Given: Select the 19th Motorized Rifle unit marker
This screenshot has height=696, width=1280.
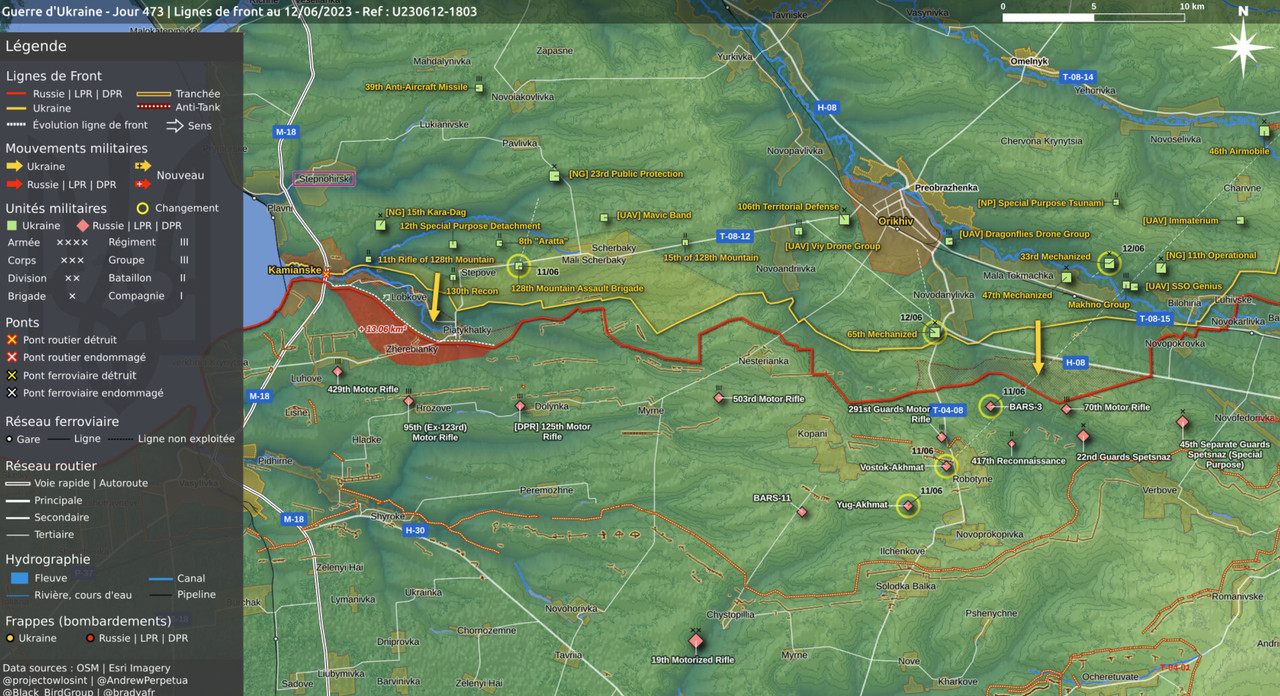Looking at the screenshot, I should click(696, 641).
